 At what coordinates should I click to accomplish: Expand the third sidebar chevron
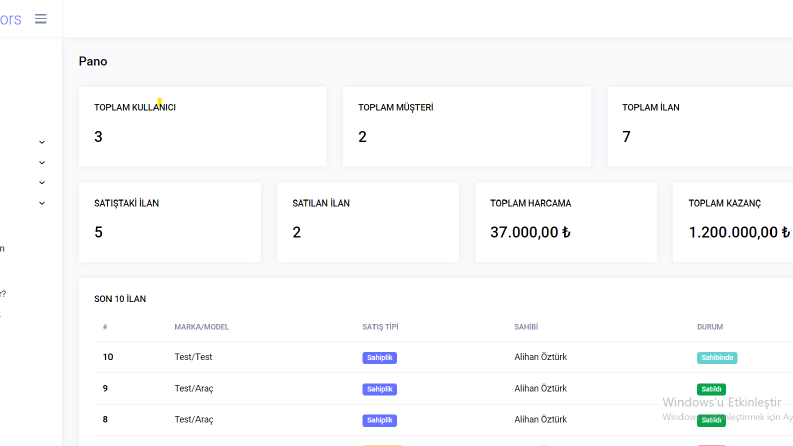[42, 183]
